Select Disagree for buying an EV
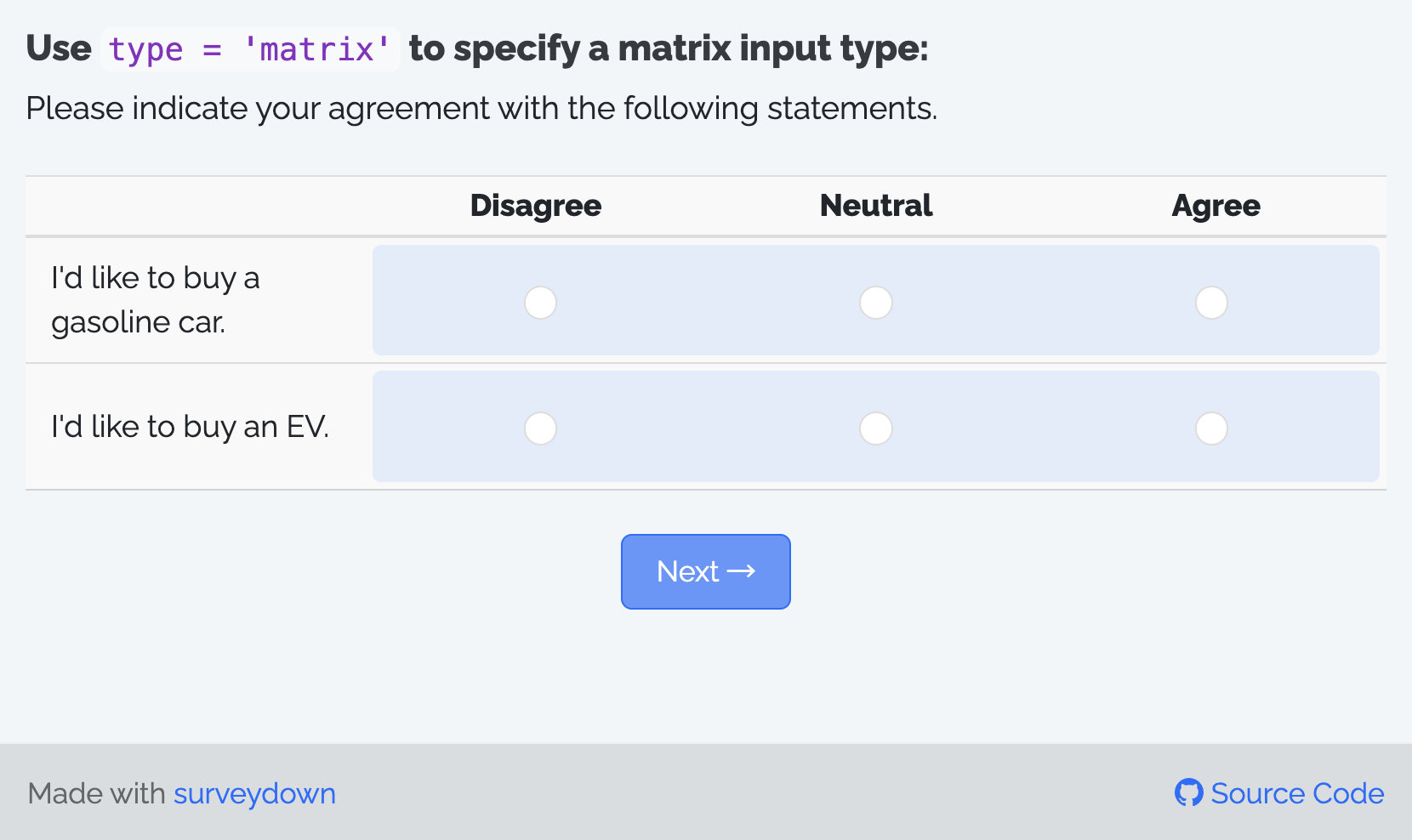Image resolution: width=1412 pixels, height=840 pixels. (540, 429)
